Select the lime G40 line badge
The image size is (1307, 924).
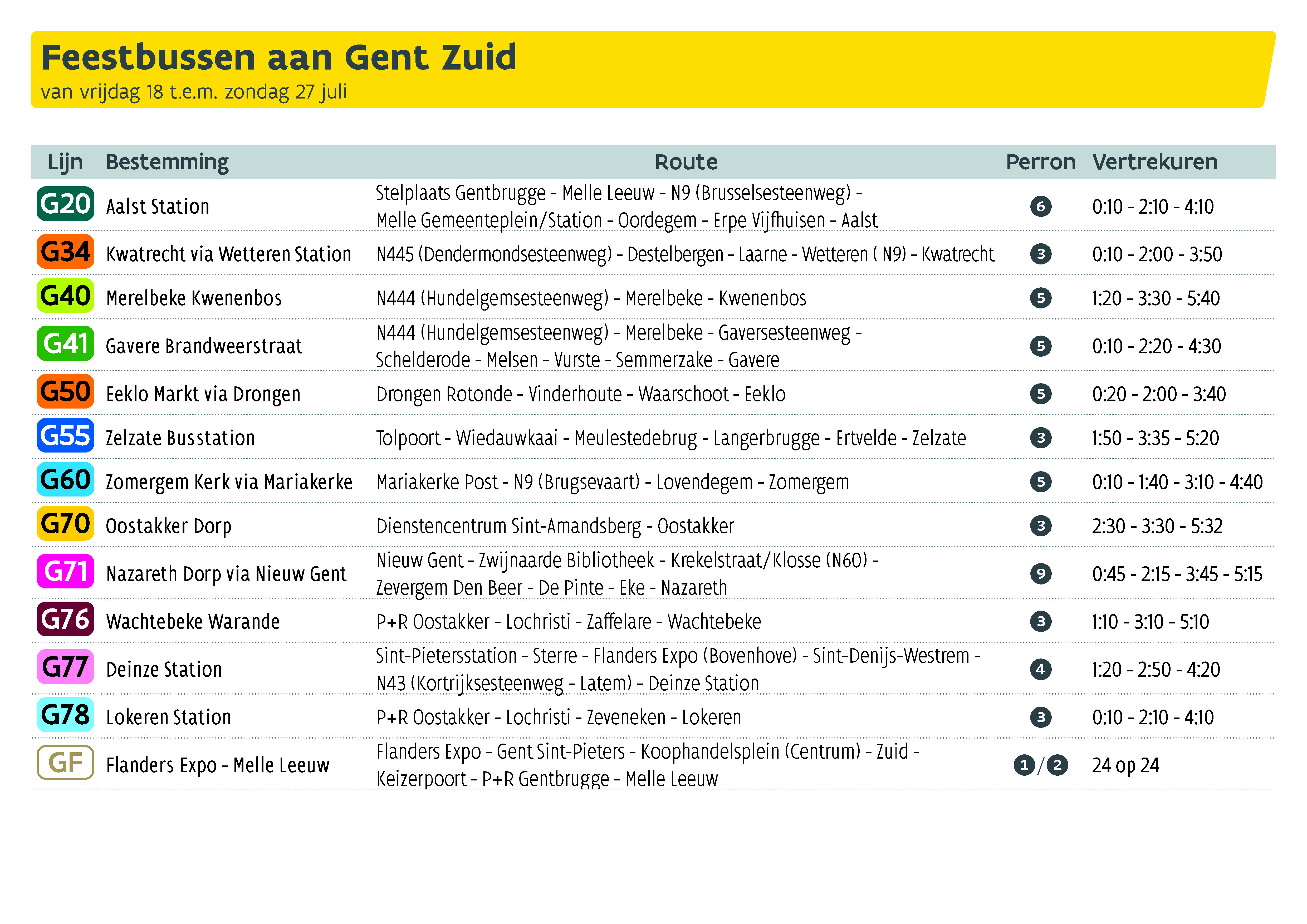[65, 295]
